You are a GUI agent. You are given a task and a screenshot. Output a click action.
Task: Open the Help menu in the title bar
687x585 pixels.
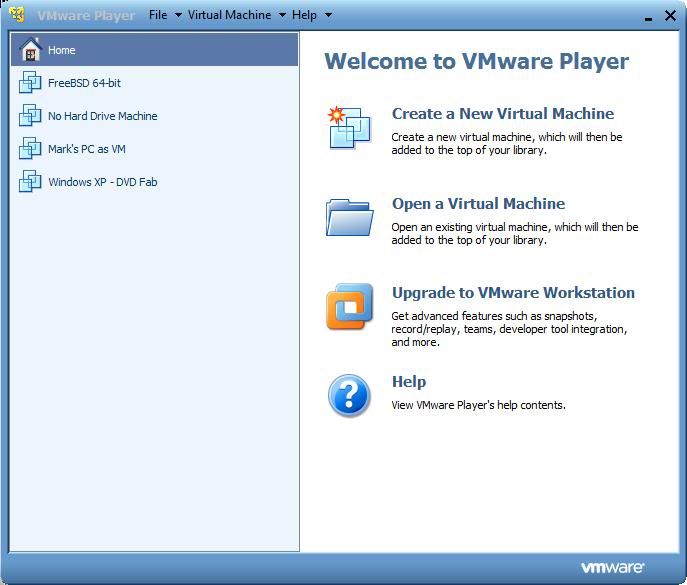coord(304,15)
